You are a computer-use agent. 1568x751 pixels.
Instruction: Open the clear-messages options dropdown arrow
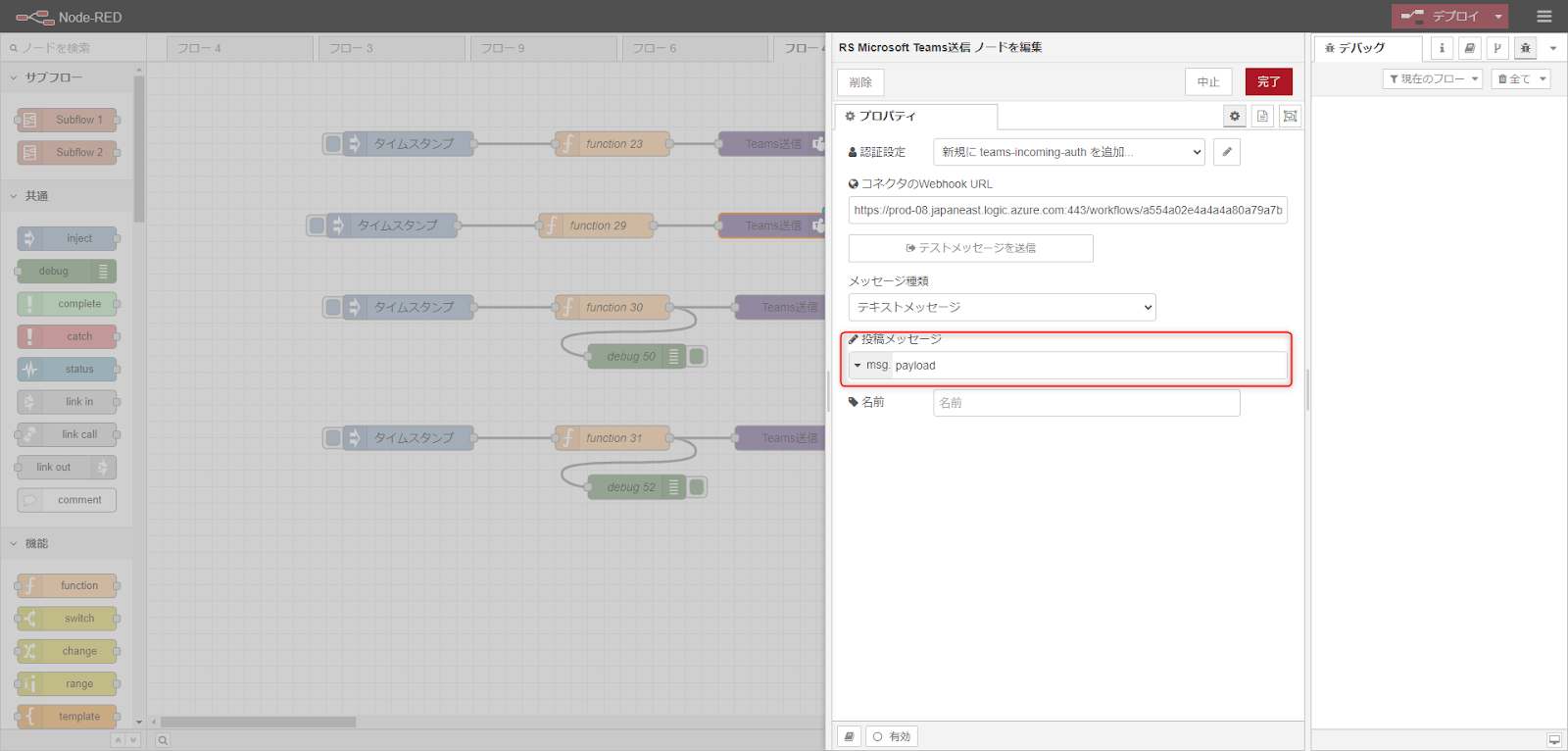[1543, 79]
